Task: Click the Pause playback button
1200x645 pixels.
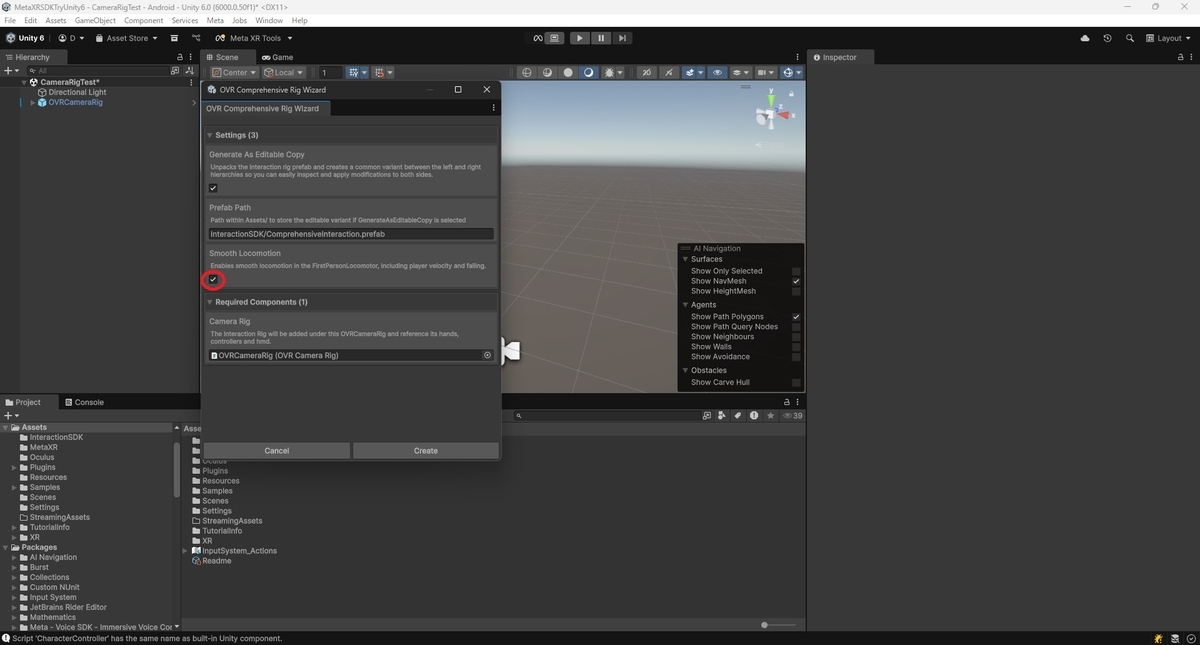Action: pos(601,38)
